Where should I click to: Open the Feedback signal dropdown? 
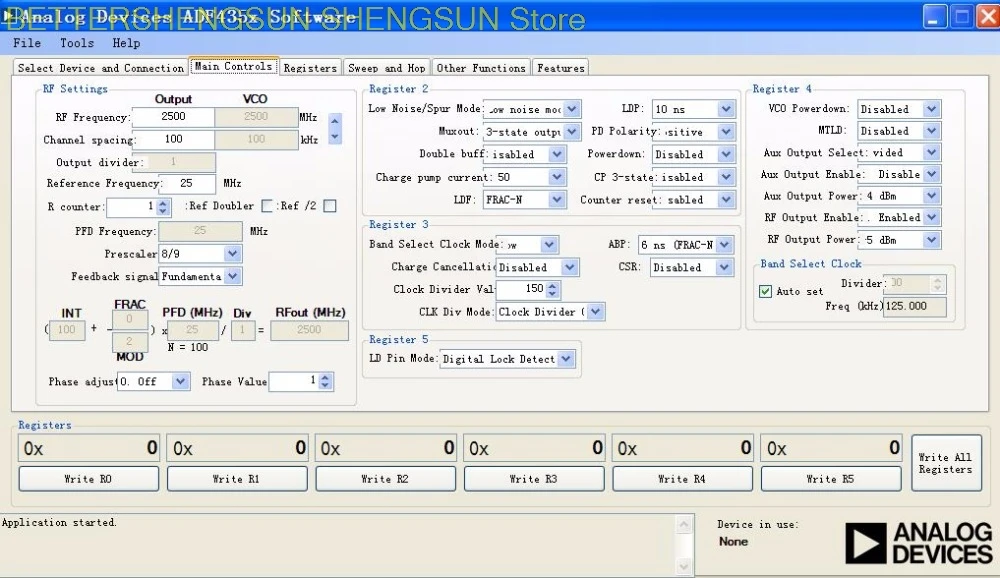click(x=233, y=276)
